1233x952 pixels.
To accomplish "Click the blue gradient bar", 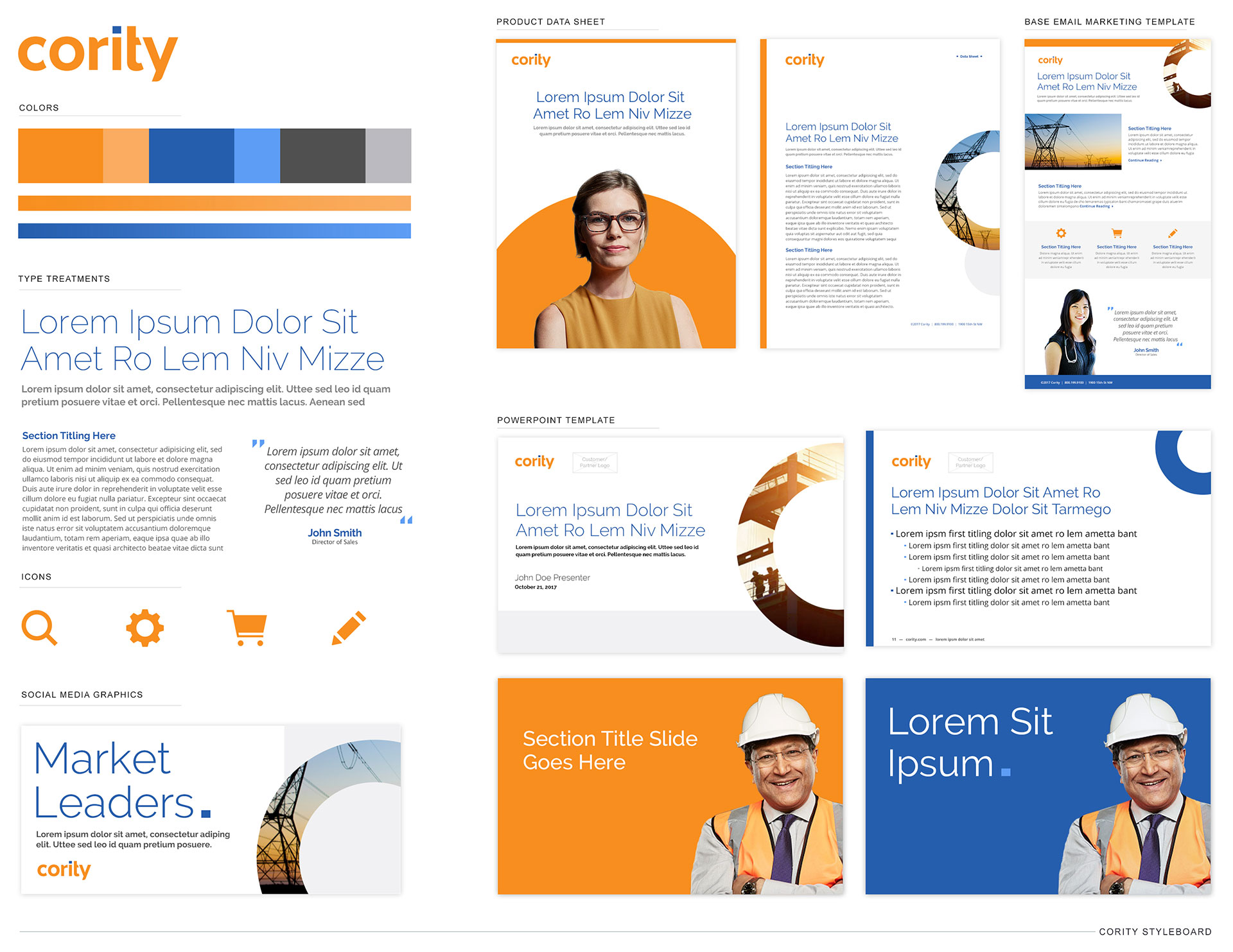I will [214, 231].
